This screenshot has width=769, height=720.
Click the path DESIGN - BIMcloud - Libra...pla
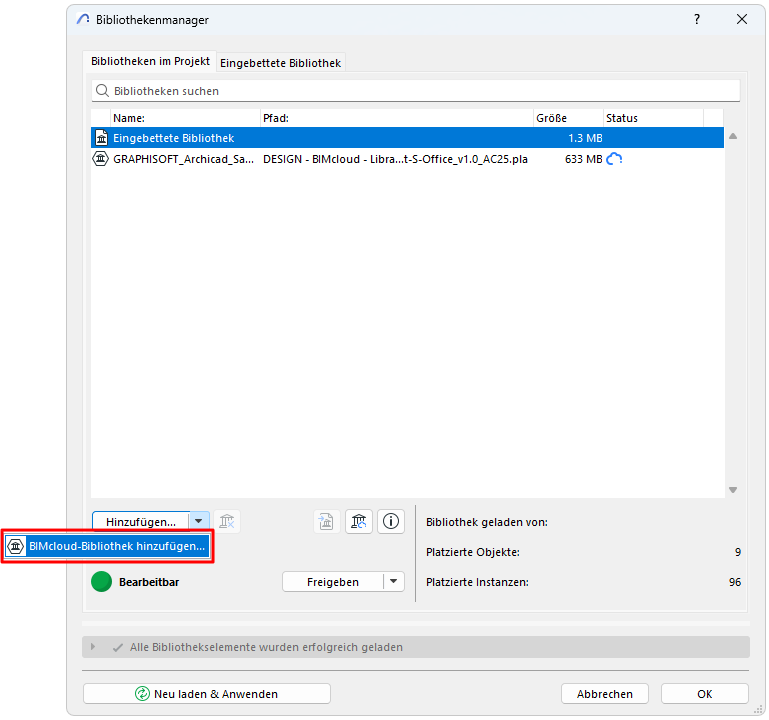click(x=395, y=159)
